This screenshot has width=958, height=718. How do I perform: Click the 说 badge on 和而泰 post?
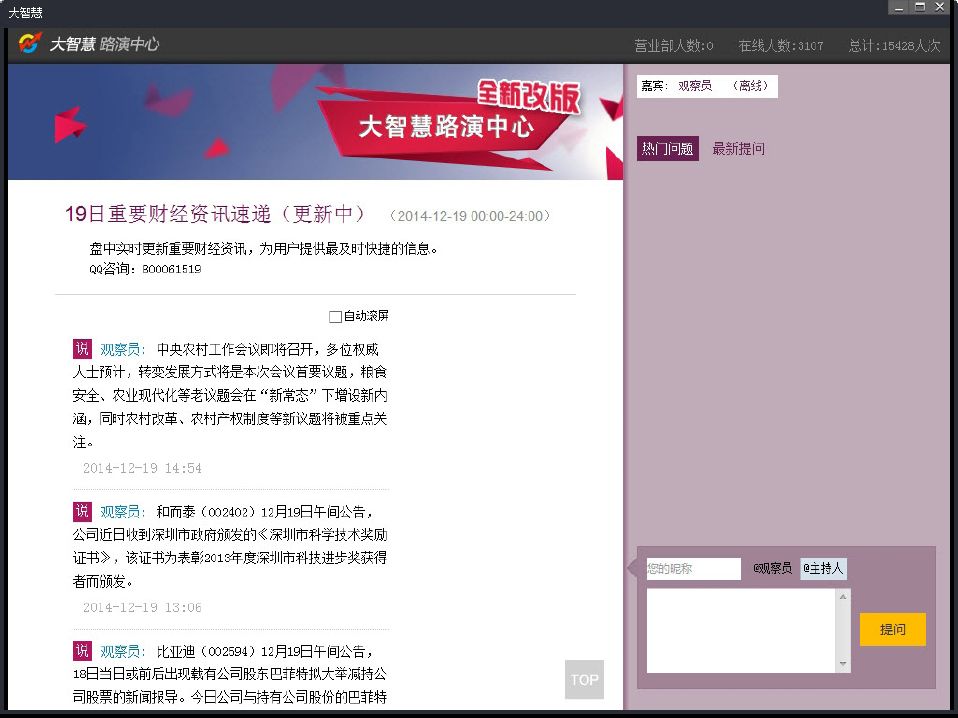pos(82,511)
